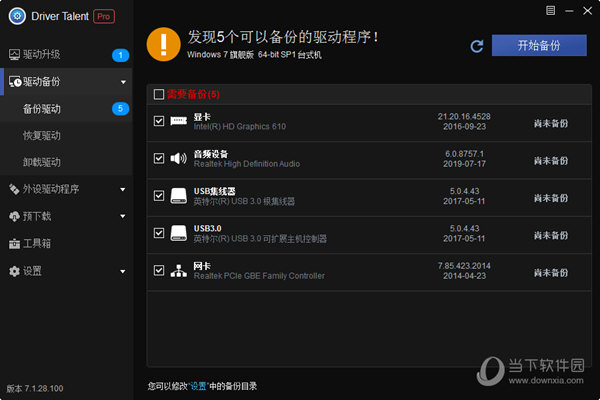Click the 工具箱 toolbox icon
The height and width of the screenshot is (400, 600).
coord(14,243)
